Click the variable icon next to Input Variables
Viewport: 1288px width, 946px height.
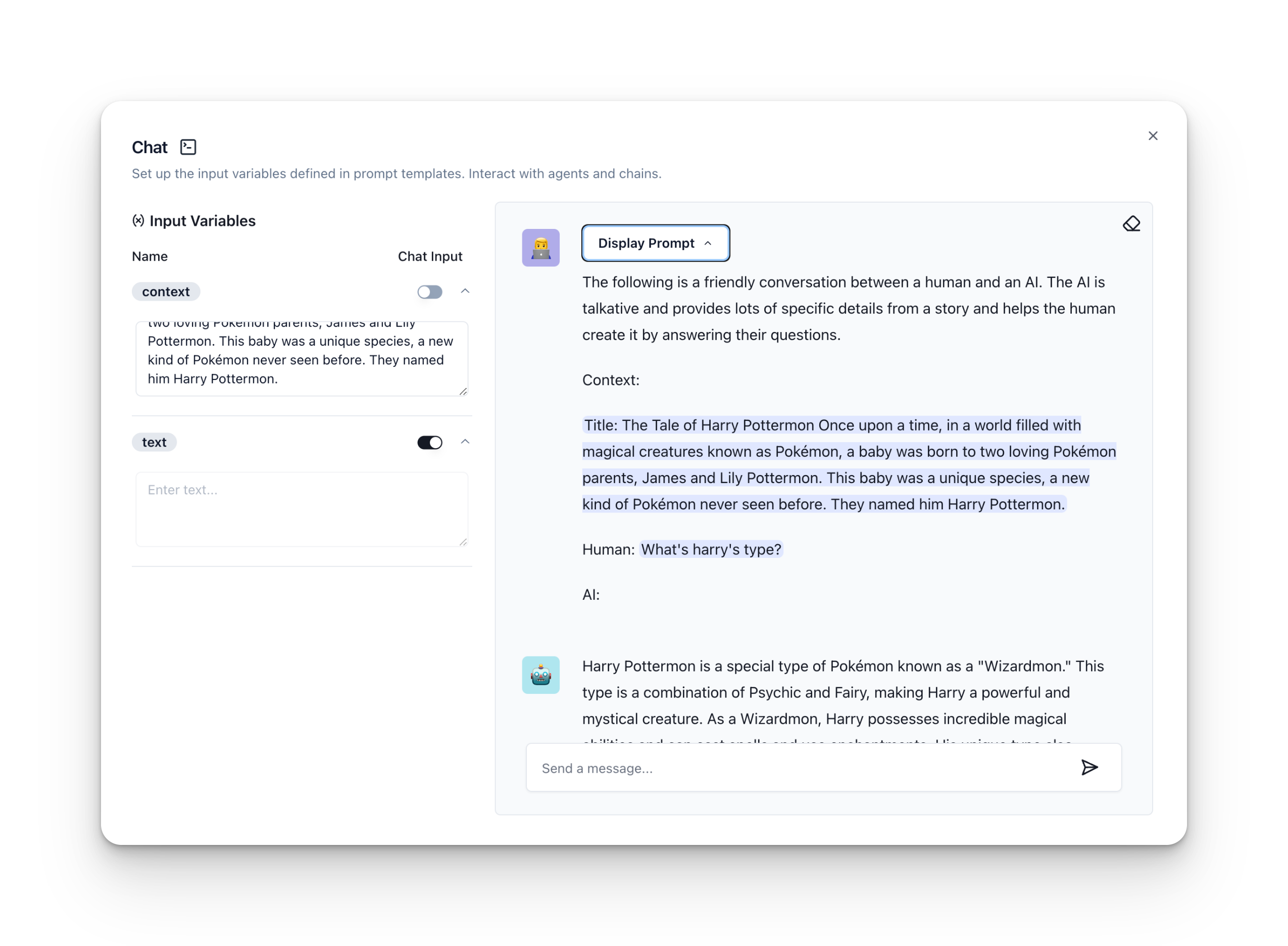138,220
